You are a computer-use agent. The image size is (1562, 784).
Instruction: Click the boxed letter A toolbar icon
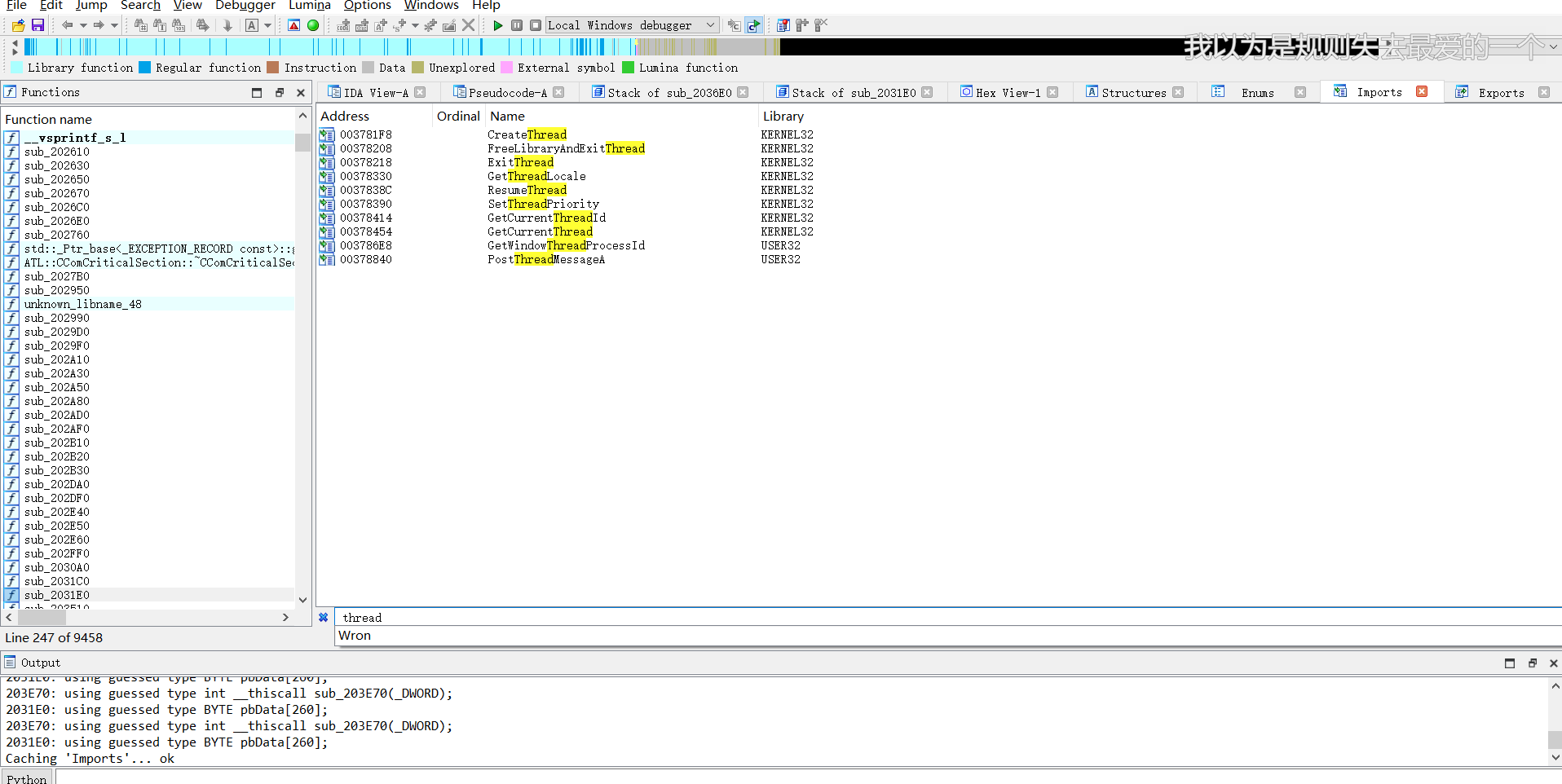tap(252, 25)
